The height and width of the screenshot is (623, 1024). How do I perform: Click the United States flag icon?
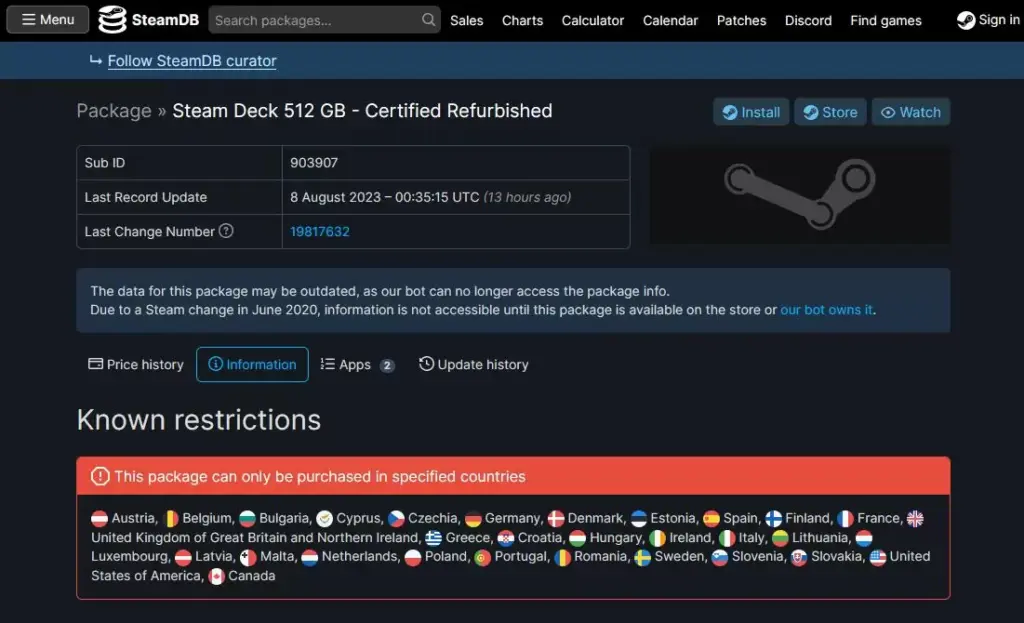pyautogui.click(x=878, y=558)
